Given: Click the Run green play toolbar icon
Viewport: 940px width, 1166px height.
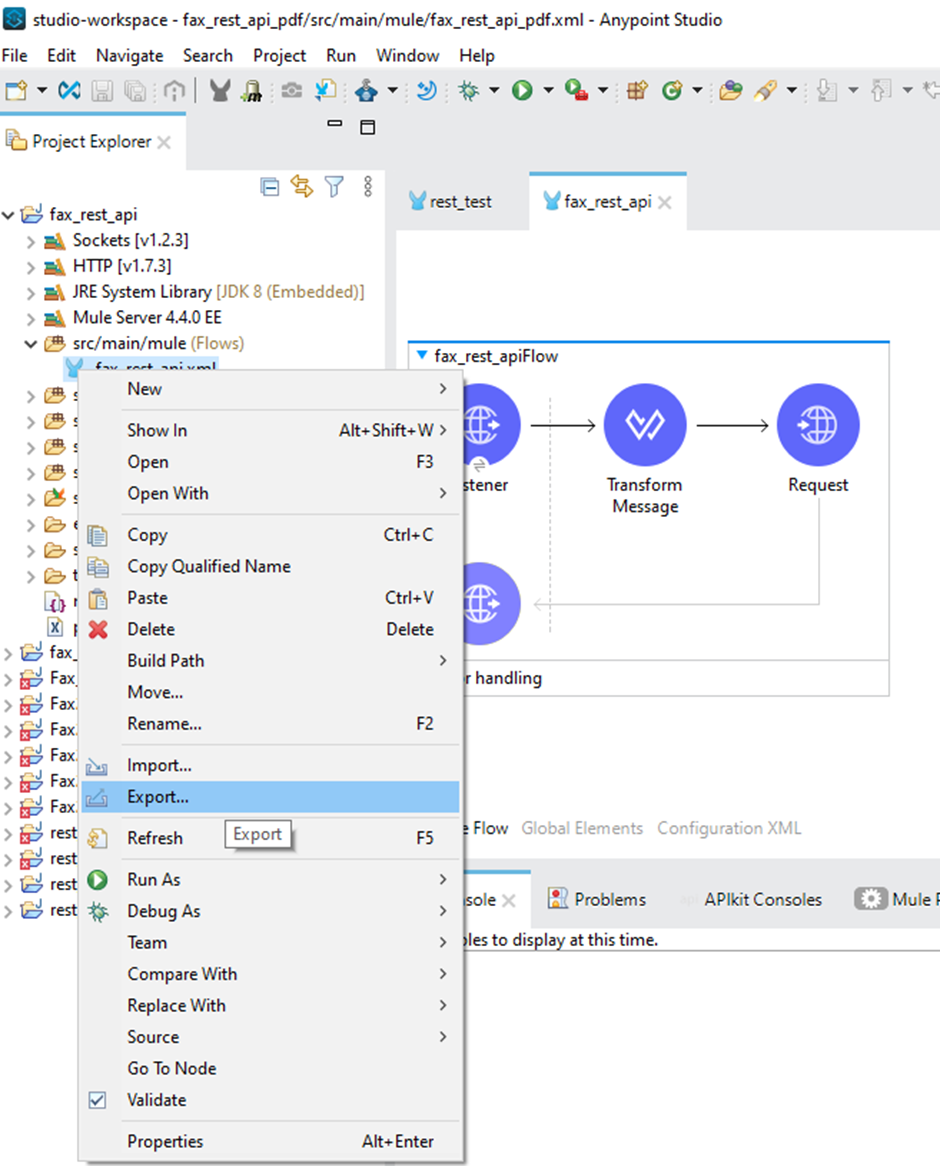Looking at the screenshot, I should click(522, 91).
